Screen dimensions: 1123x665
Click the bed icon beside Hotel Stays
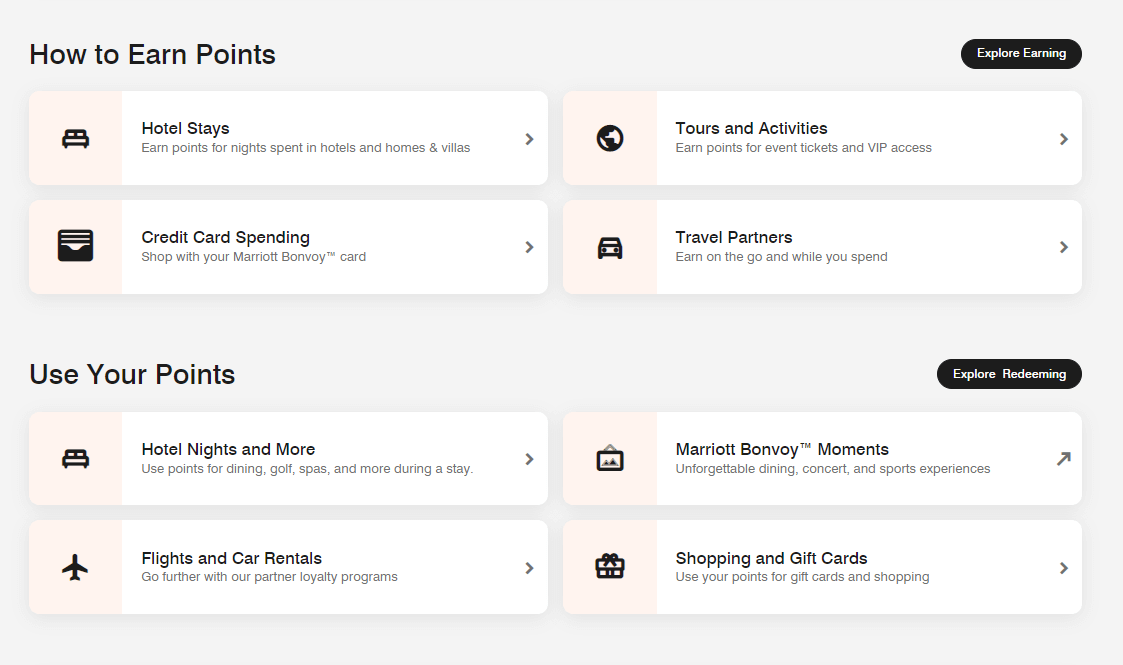[75, 138]
